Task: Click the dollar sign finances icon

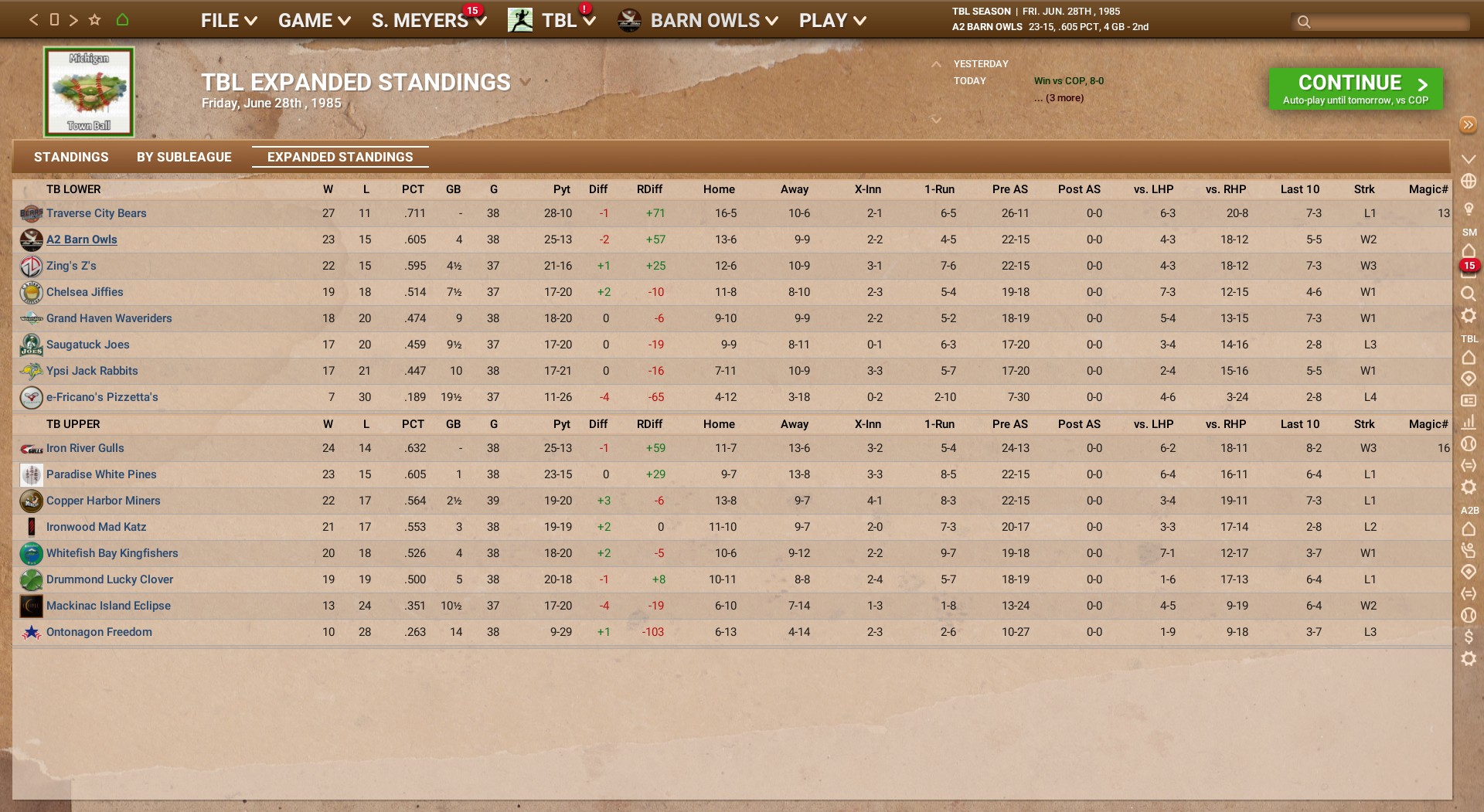Action: (x=1469, y=637)
